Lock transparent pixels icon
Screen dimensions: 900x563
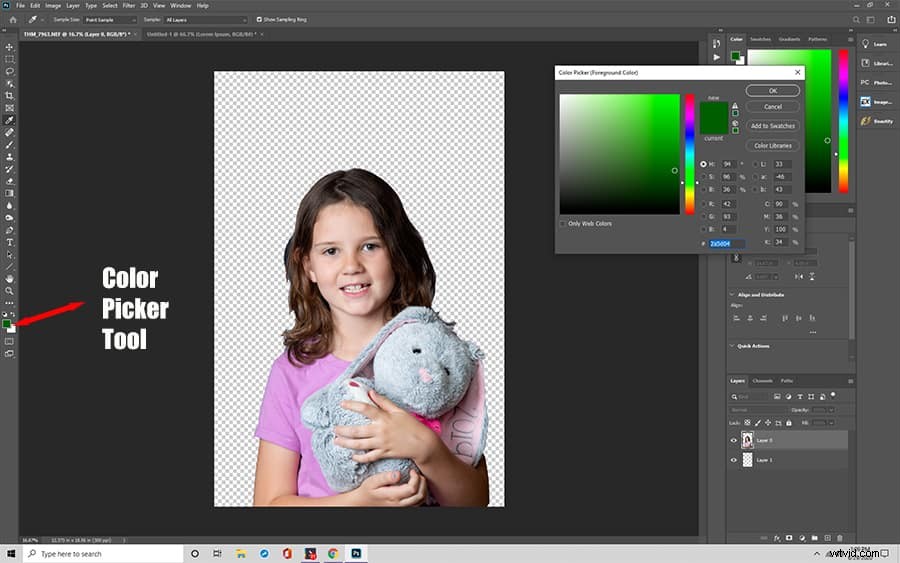pyautogui.click(x=747, y=423)
